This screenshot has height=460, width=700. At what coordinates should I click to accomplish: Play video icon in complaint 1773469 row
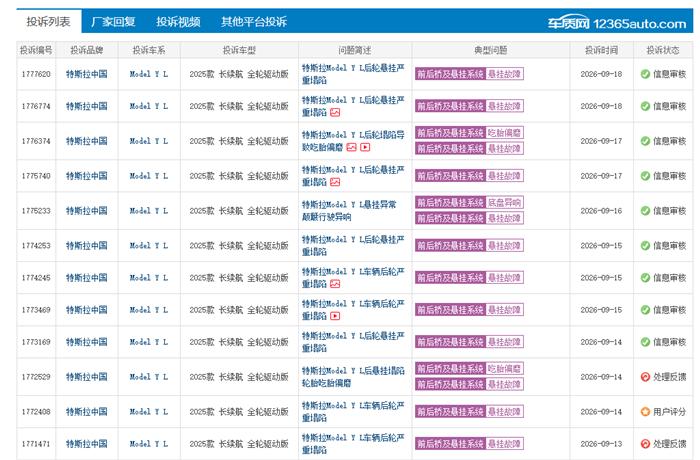point(335,316)
